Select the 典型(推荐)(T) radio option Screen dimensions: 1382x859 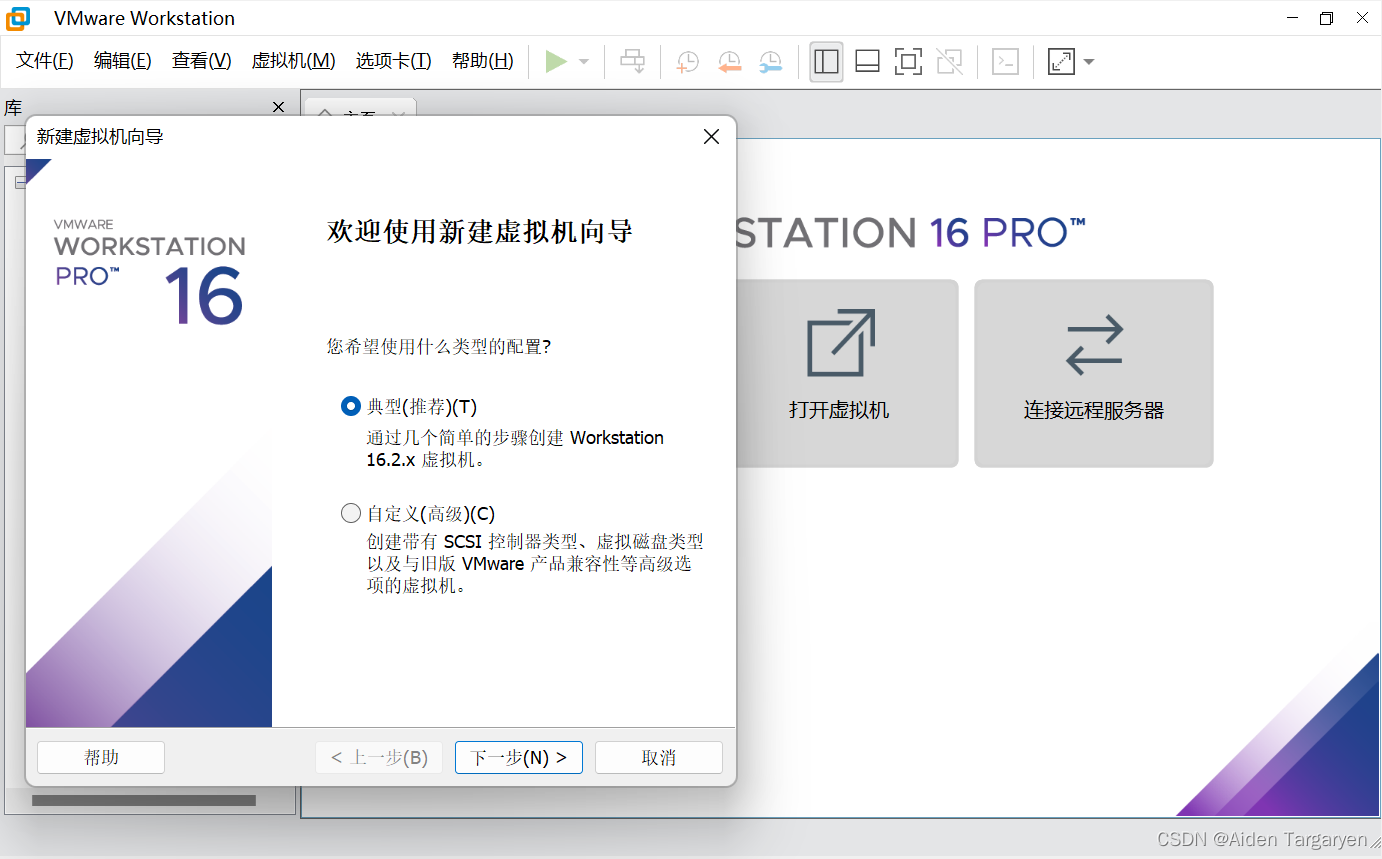pos(350,406)
